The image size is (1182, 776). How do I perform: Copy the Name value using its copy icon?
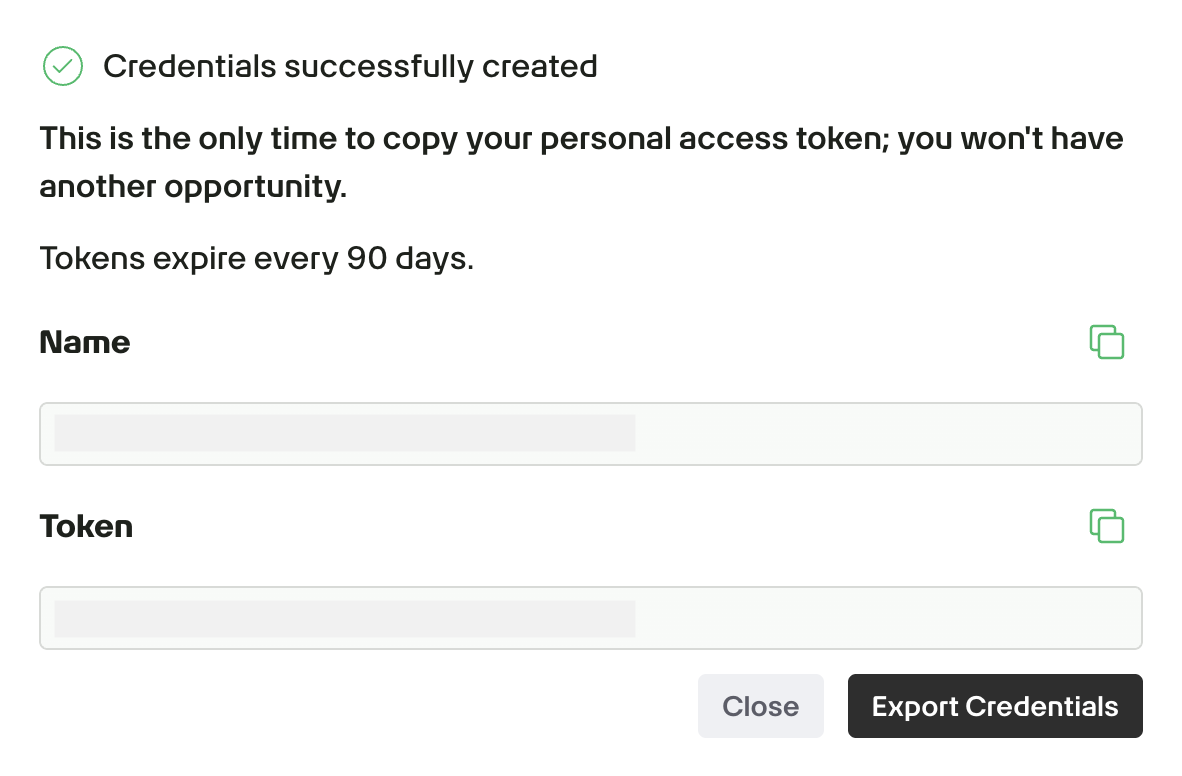click(x=1106, y=342)
